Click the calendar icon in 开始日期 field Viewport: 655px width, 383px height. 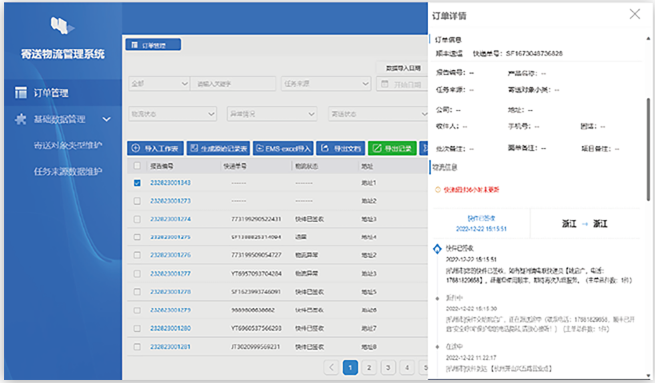click(x=384, y=84)
